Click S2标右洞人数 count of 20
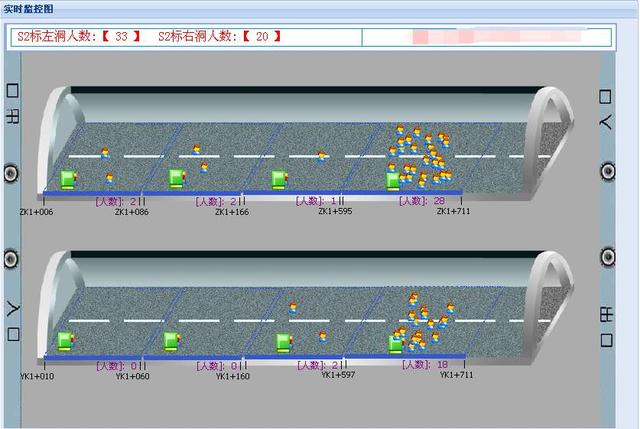 tap(262, 37)
